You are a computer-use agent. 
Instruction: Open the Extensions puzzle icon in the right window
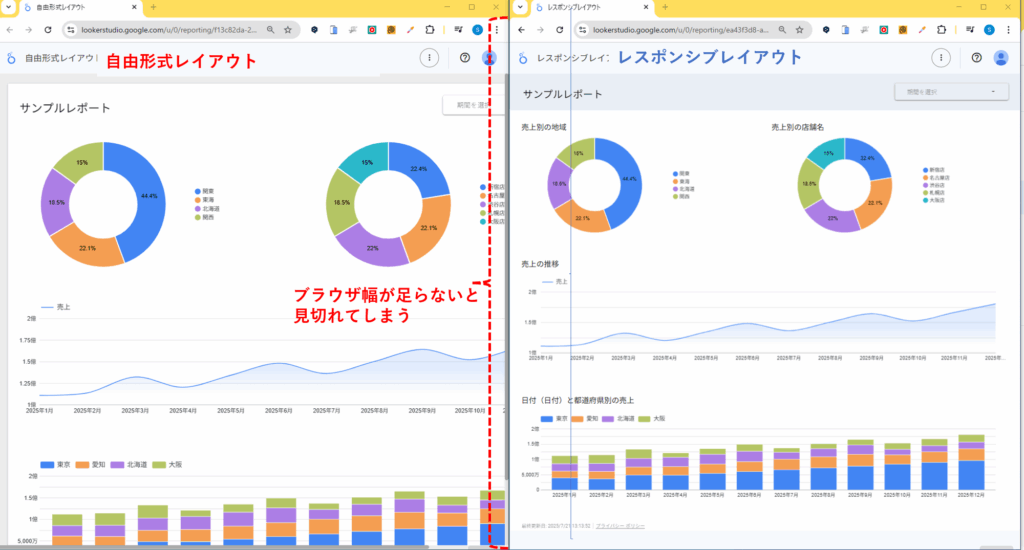(x=941, y=30)
